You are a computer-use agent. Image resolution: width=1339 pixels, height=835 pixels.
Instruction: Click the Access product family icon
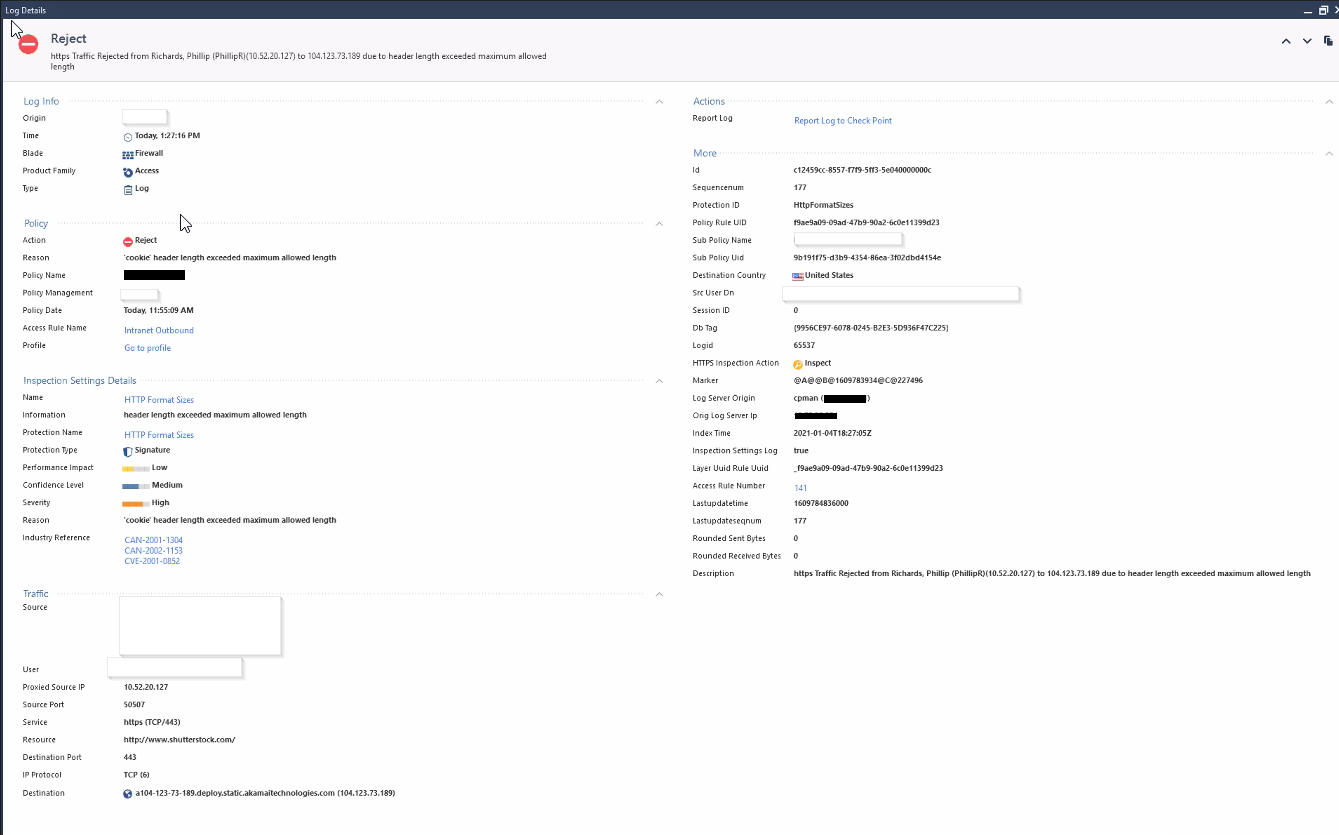[x=128, y=172]
